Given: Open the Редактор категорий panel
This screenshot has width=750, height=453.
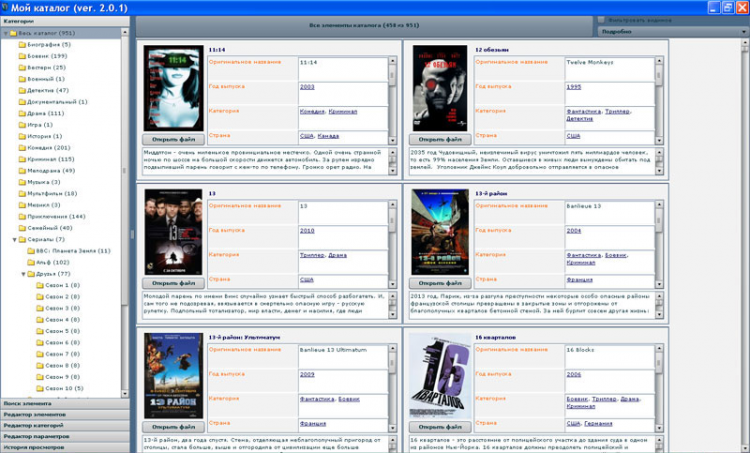Looking at the screenshot, I should [x=65, y=426].
